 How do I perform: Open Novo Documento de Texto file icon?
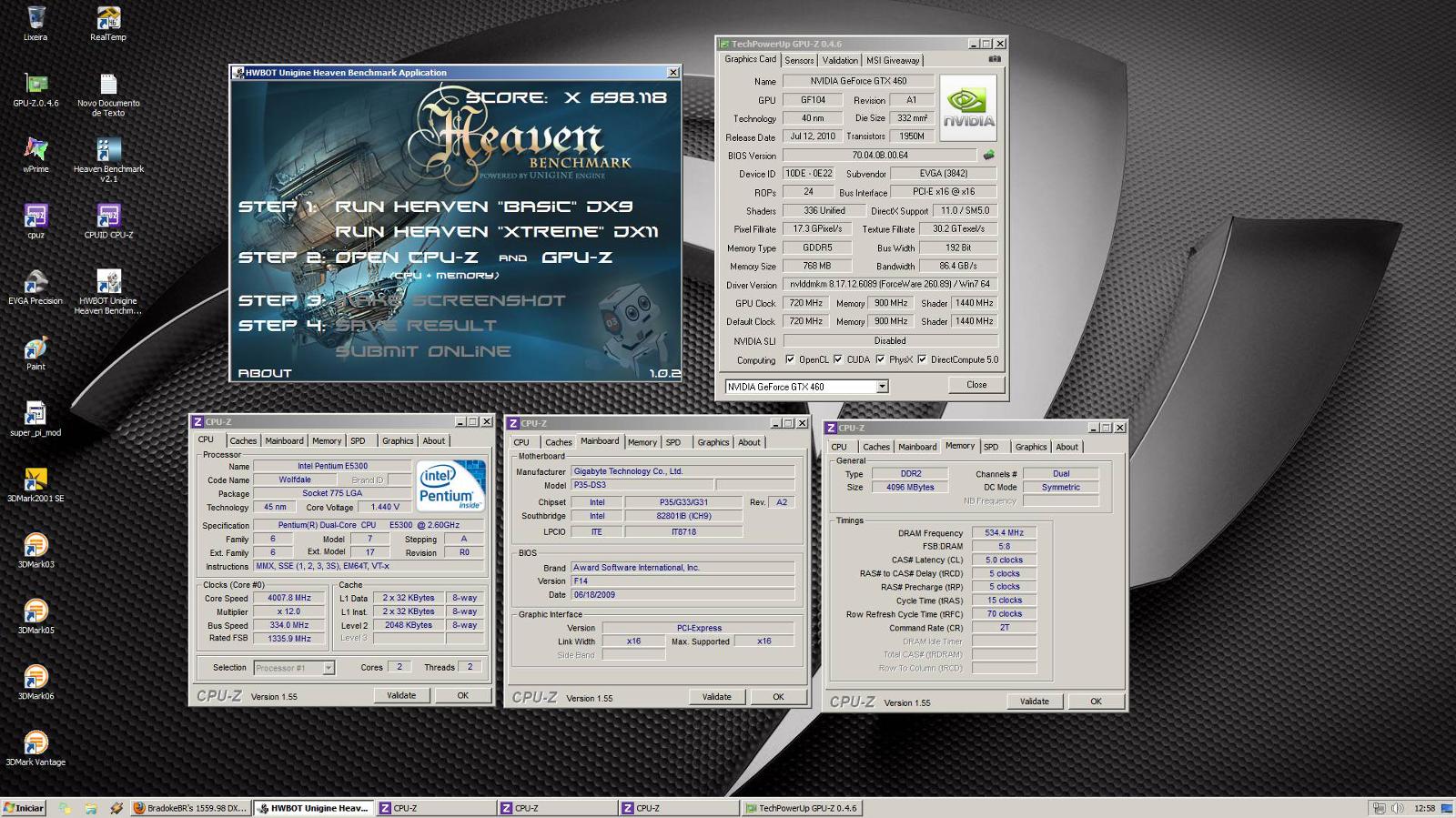point(108,95)
